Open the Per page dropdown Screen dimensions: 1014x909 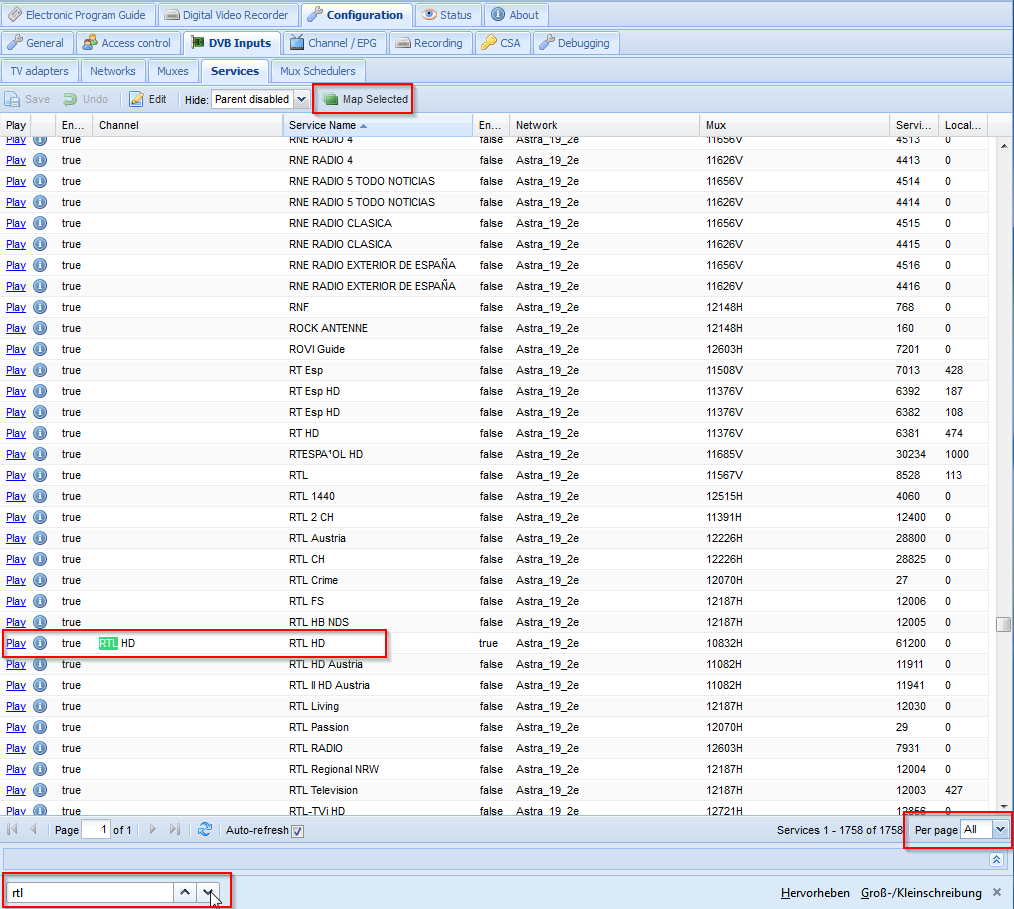pos(1000,829)
